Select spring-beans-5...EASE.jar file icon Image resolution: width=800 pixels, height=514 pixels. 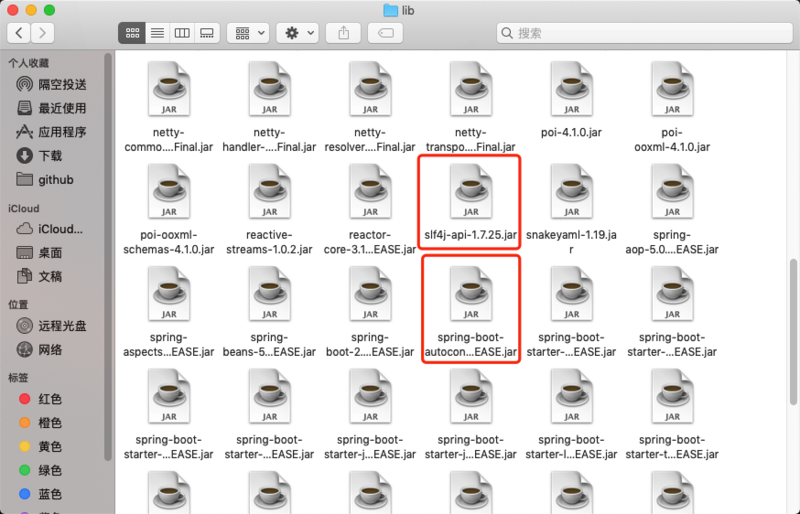pyautogui.click(x=269, y=295)
